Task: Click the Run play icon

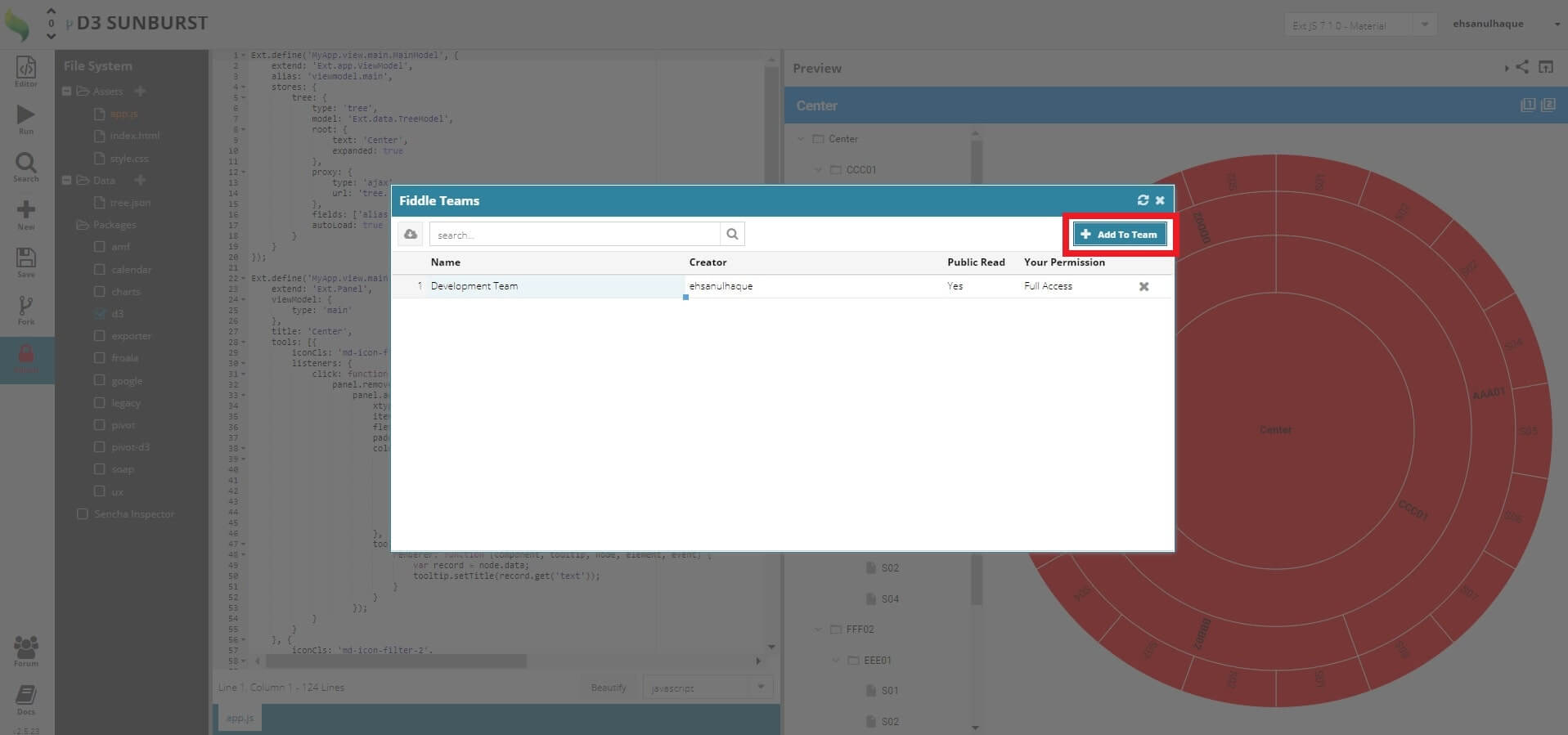Action: (x=26, y=119)
